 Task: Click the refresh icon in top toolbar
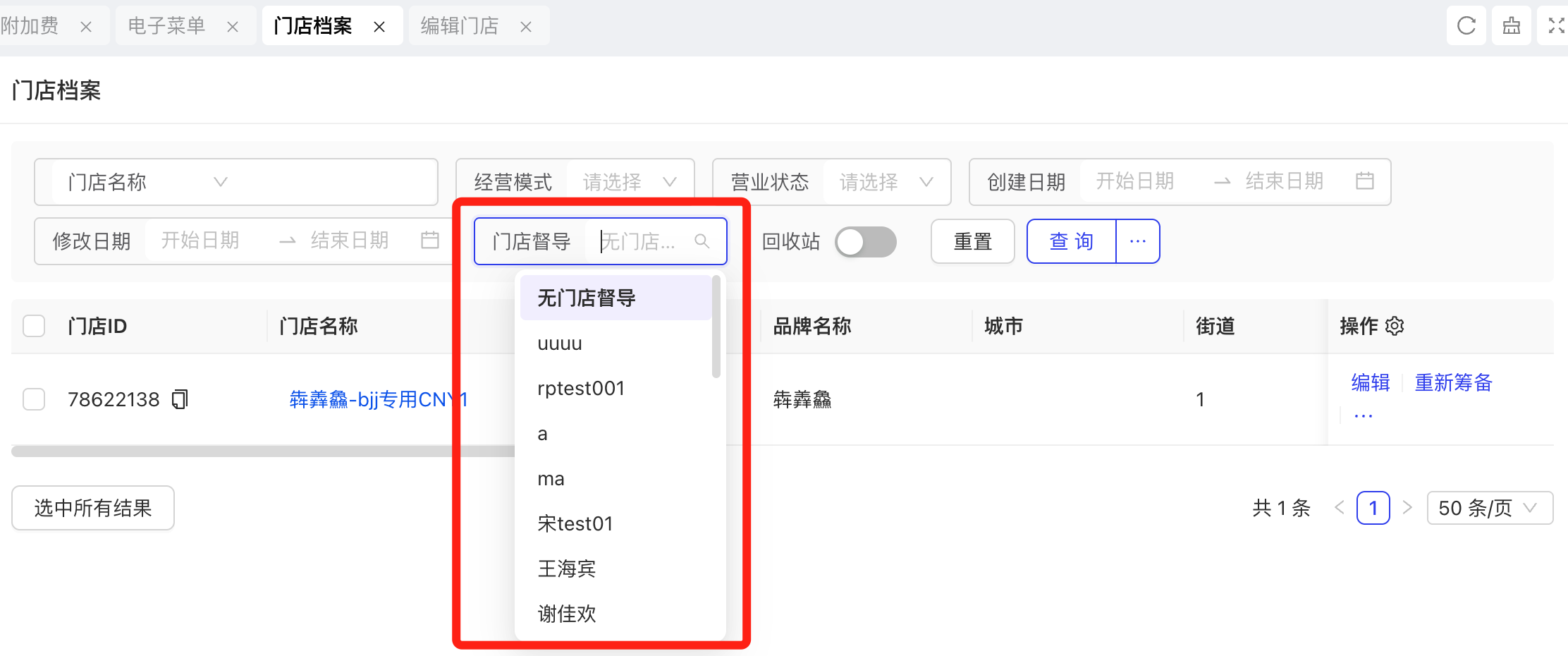pyautogui.click(x=1466, y=26)
